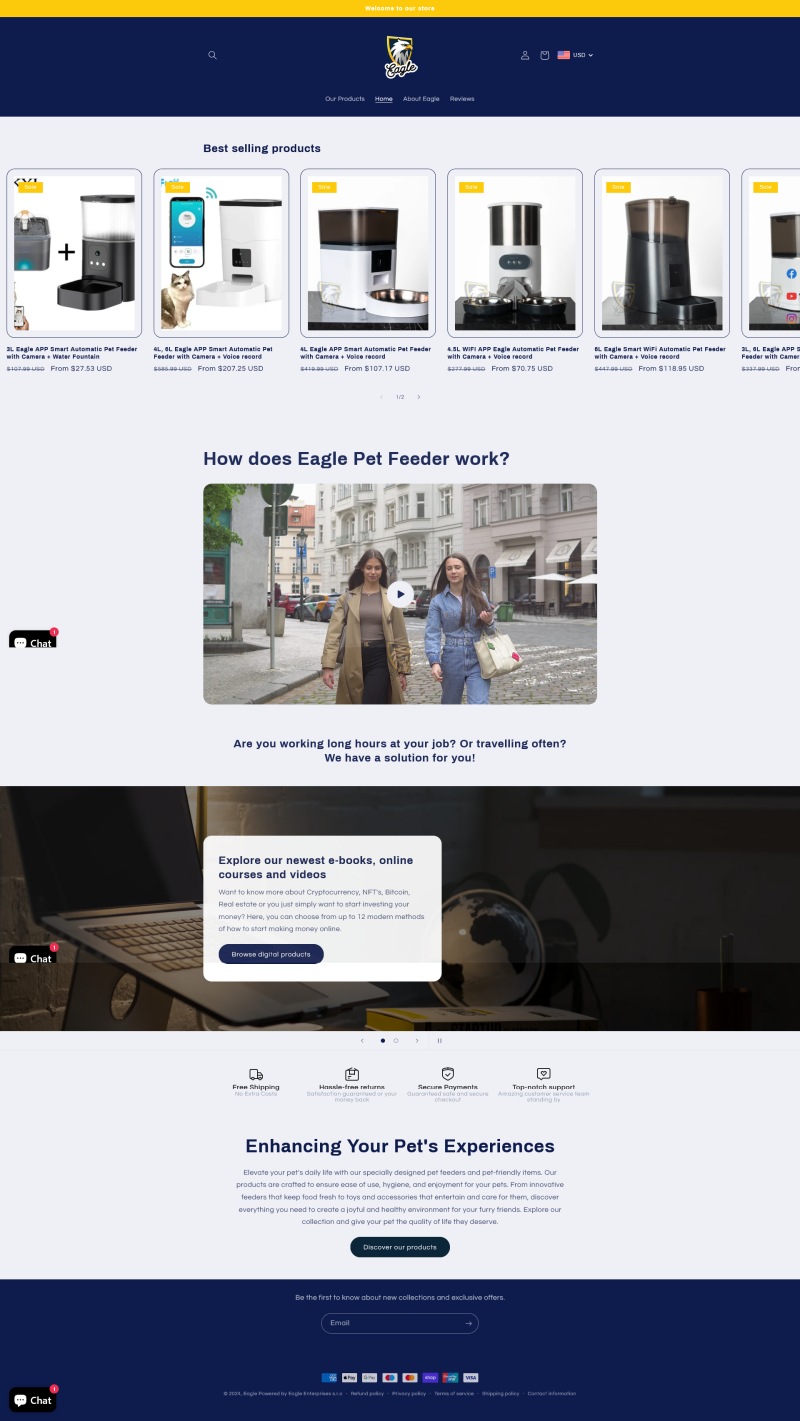Open the search magnifier icon in header
Viewport: 800px width, 1421px height.
212,55
